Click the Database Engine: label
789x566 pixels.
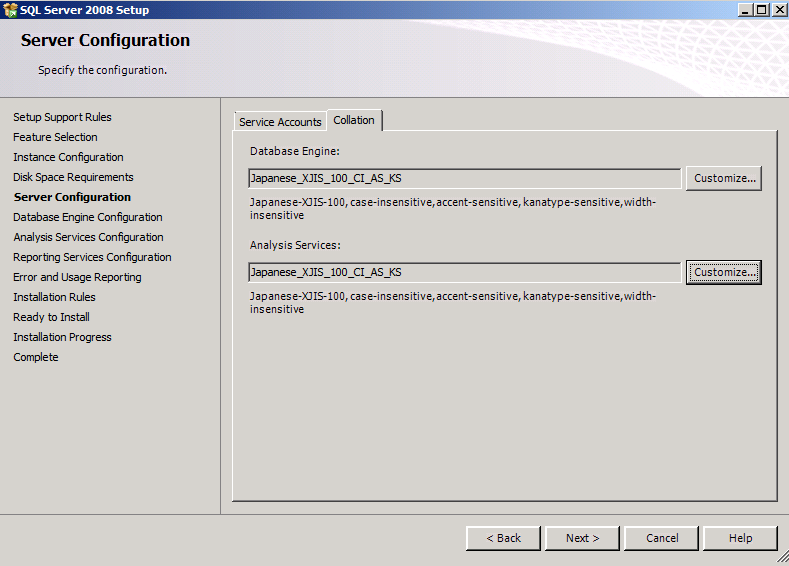point(295,151)
